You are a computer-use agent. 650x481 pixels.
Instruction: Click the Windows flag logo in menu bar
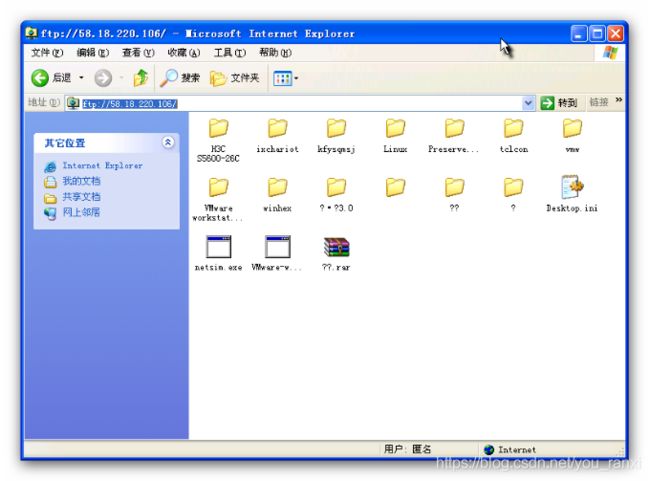click(x=610, y=53)
